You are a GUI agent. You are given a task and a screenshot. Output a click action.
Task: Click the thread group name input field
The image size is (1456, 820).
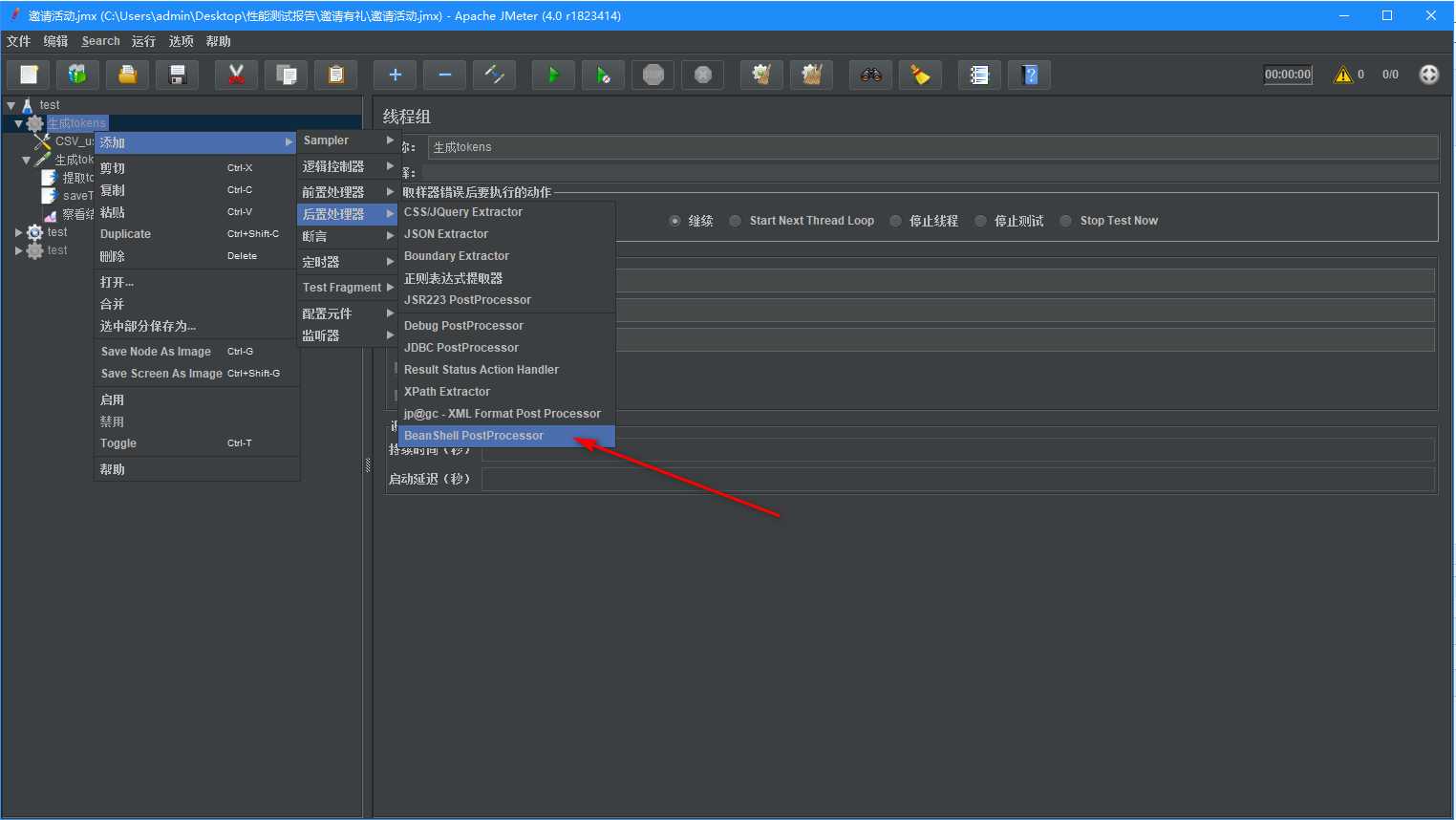click(932, 147)
